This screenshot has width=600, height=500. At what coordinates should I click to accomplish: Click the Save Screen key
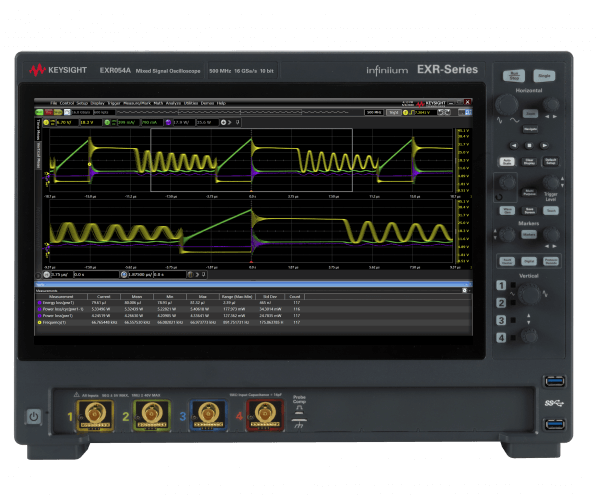click(529, 210)
